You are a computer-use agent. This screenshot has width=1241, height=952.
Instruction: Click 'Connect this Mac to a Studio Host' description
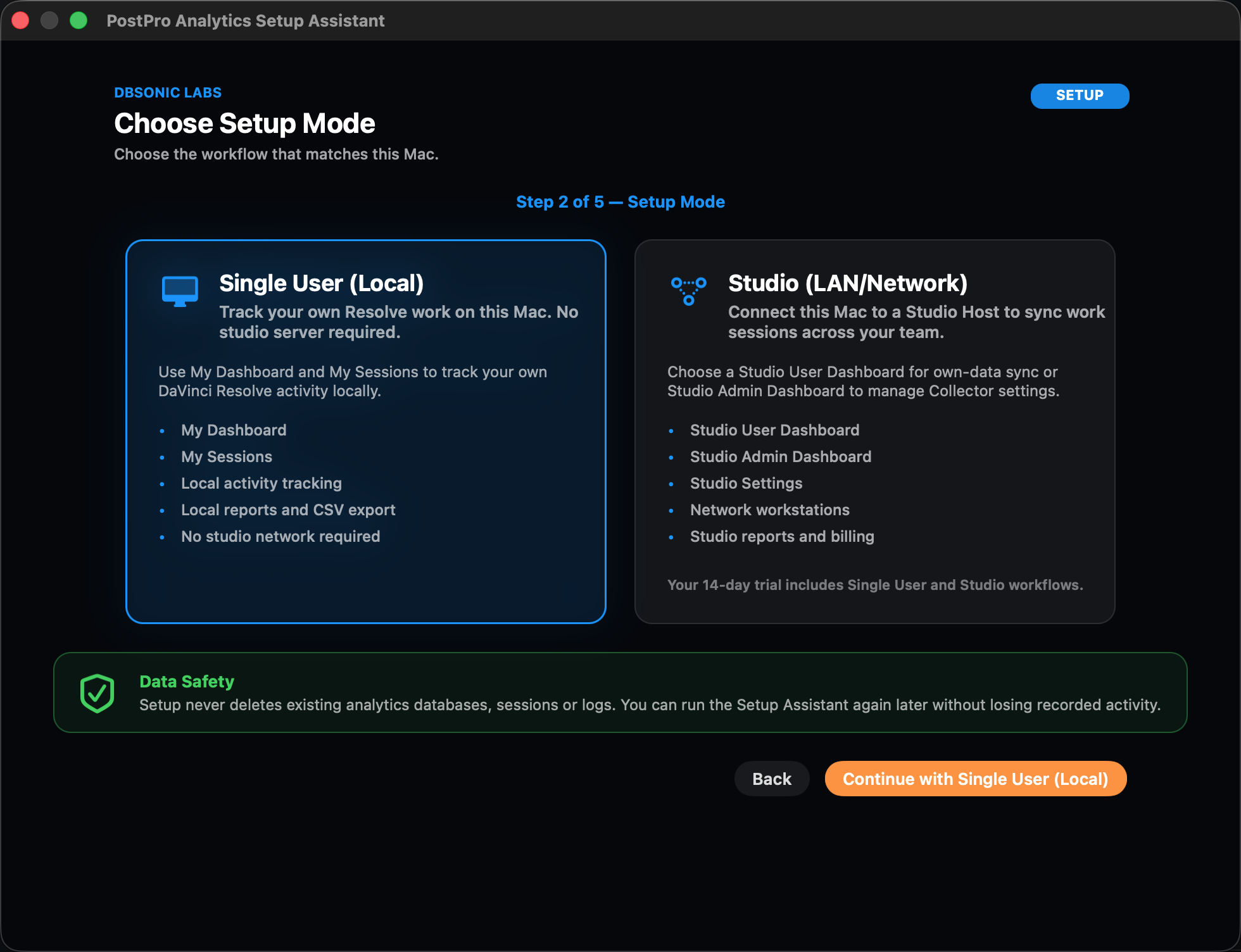(x=916, y=322)
